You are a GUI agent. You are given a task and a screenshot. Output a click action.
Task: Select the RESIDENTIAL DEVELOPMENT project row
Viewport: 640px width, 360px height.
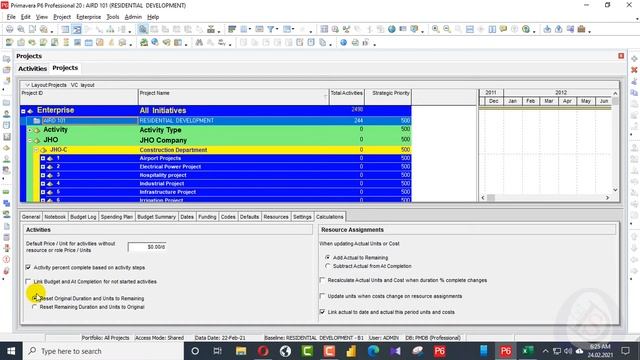click(x=216, y=121)
